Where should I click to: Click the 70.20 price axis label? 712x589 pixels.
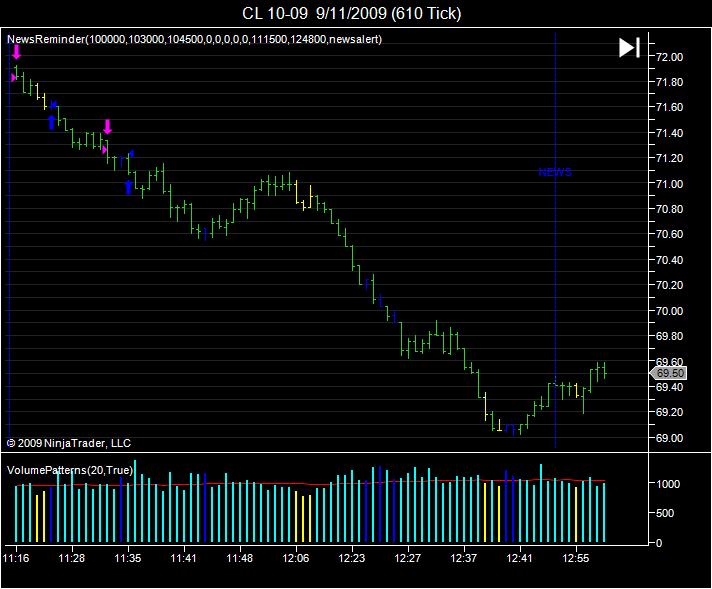[x=669, y=285]
